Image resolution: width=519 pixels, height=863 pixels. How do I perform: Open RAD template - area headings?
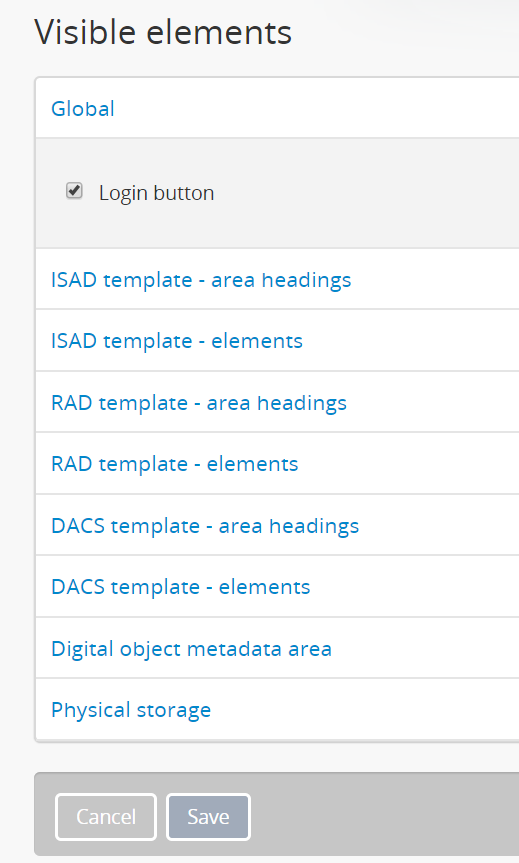coord(199,403)
